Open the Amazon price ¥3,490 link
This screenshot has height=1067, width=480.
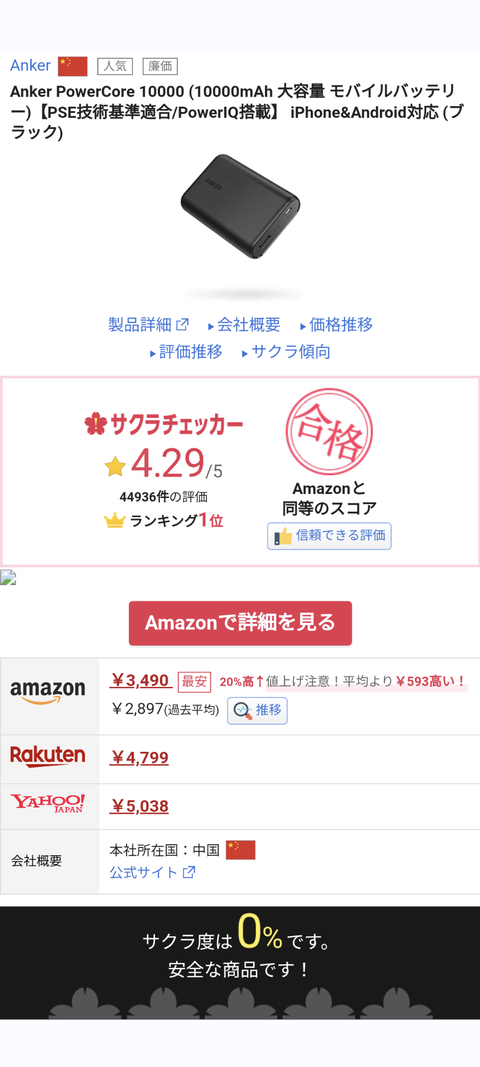pyautogui.click(x=141, y=680)
